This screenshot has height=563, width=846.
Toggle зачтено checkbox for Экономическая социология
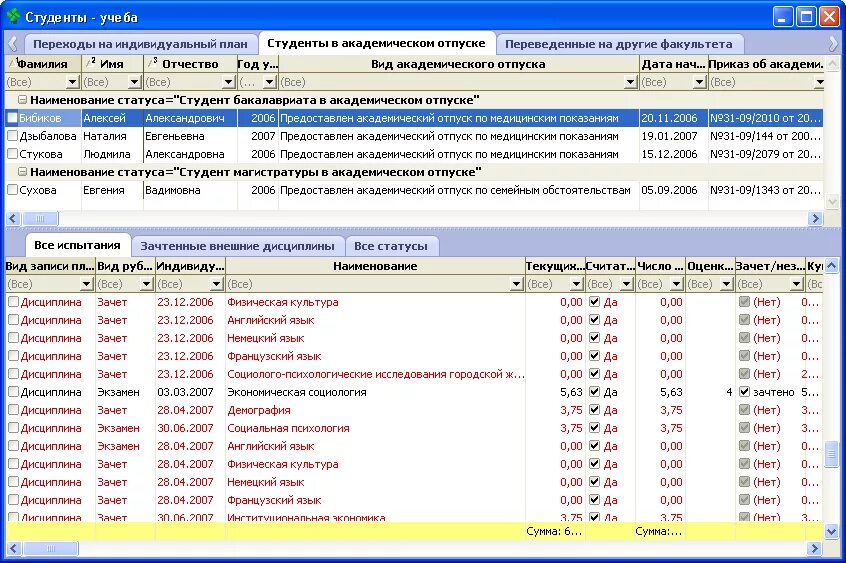[x=745, y=392]
